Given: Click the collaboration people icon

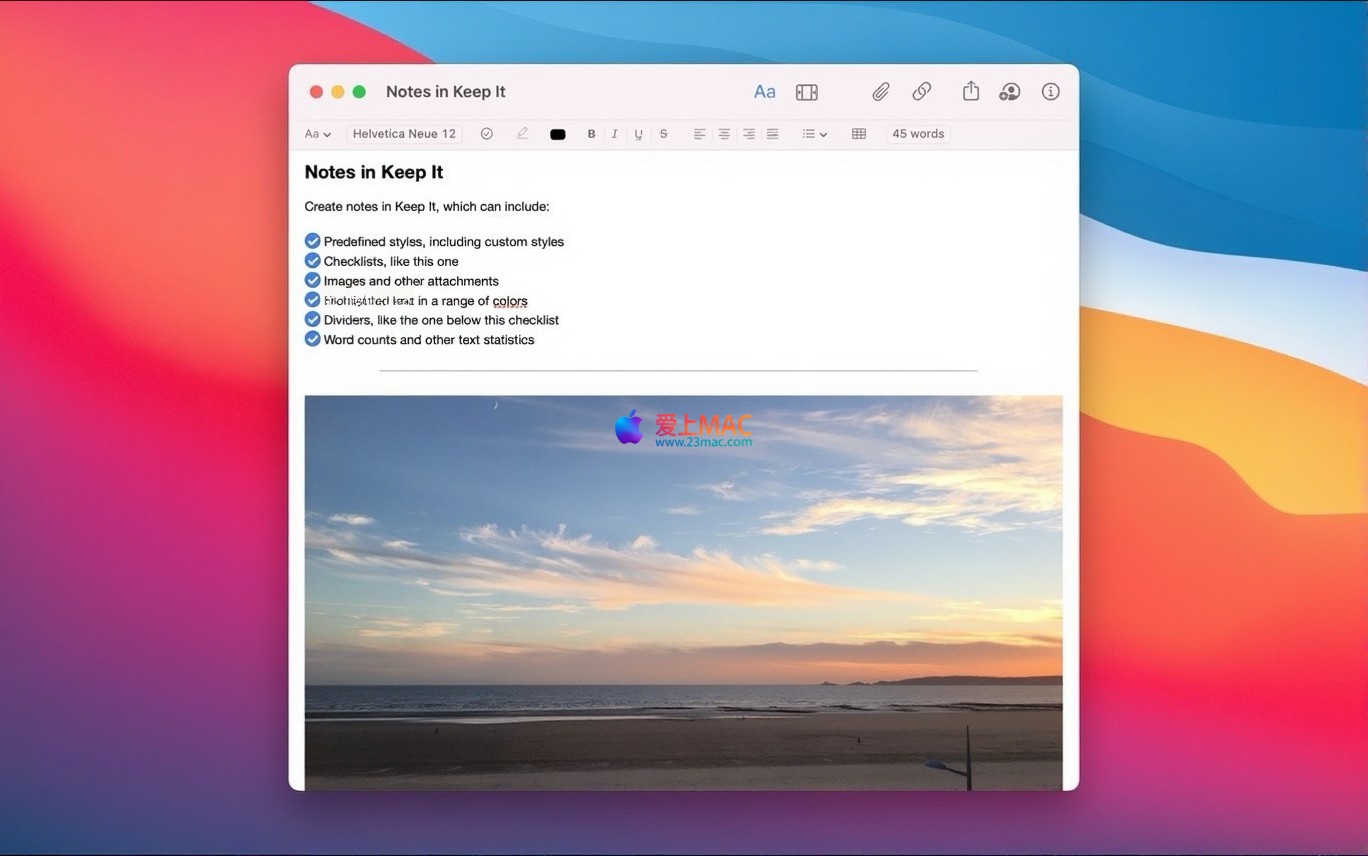Looking at the screenshot, I should coord(1009,92).
